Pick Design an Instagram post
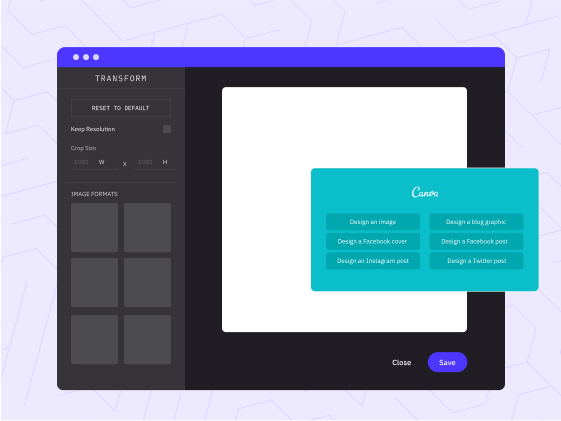The width and height of the screenshot is (561, 421). click(373, 261)
